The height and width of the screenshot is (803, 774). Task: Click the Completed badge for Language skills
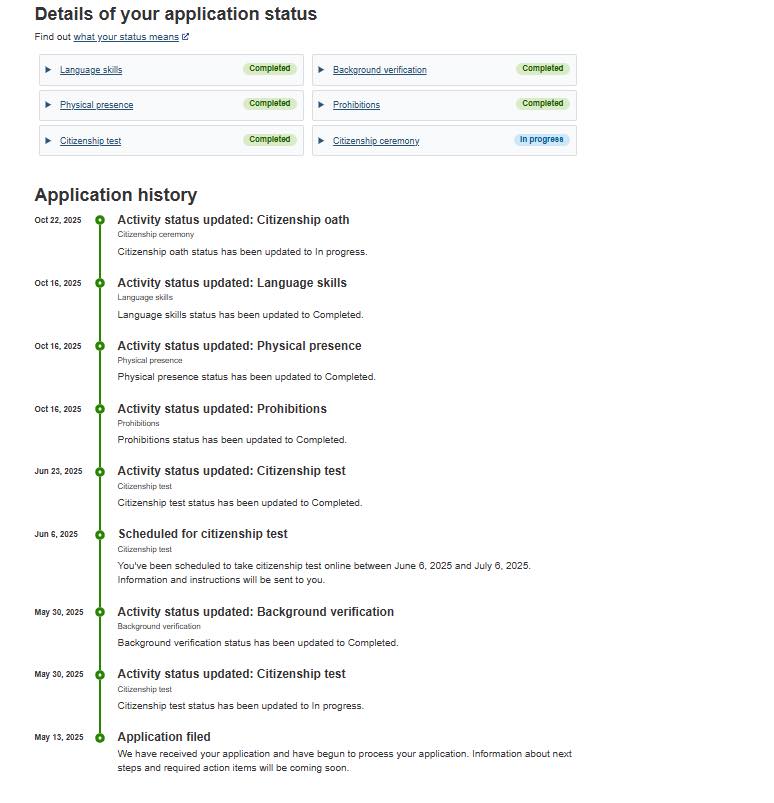pyautogui.click(x=269, y=69)
